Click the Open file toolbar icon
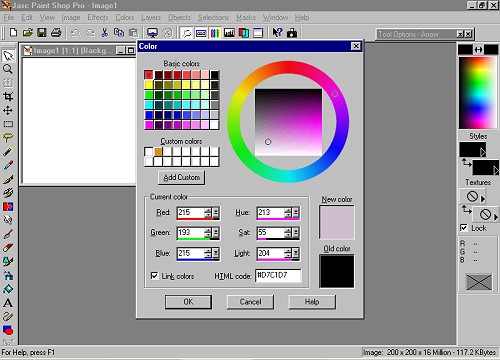The width and height of the screenshot is (500, 360). pos(27,33)
